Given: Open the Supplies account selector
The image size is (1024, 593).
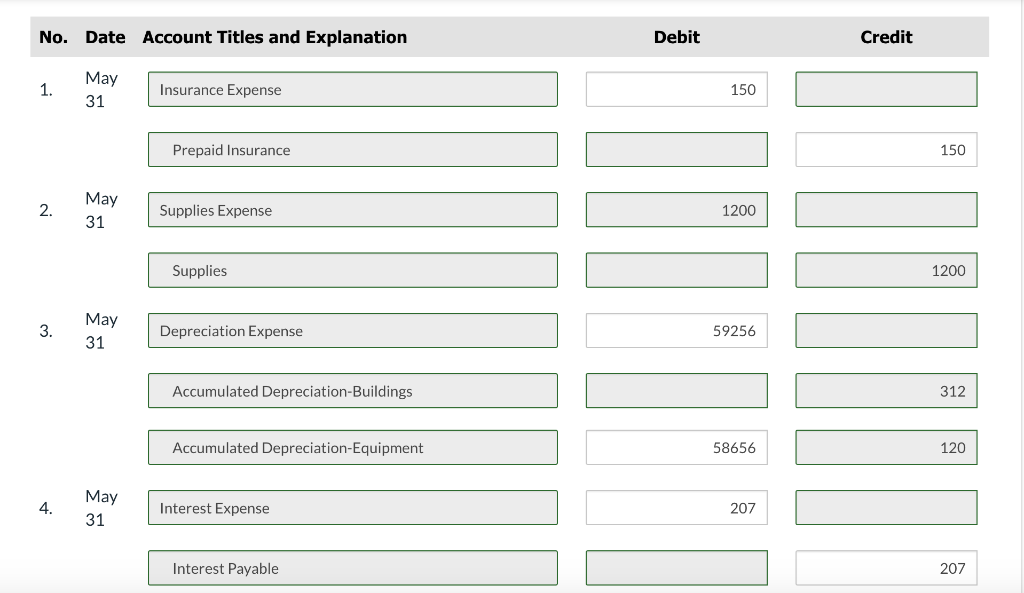Looking at the screenshot, I should point(352,269).
